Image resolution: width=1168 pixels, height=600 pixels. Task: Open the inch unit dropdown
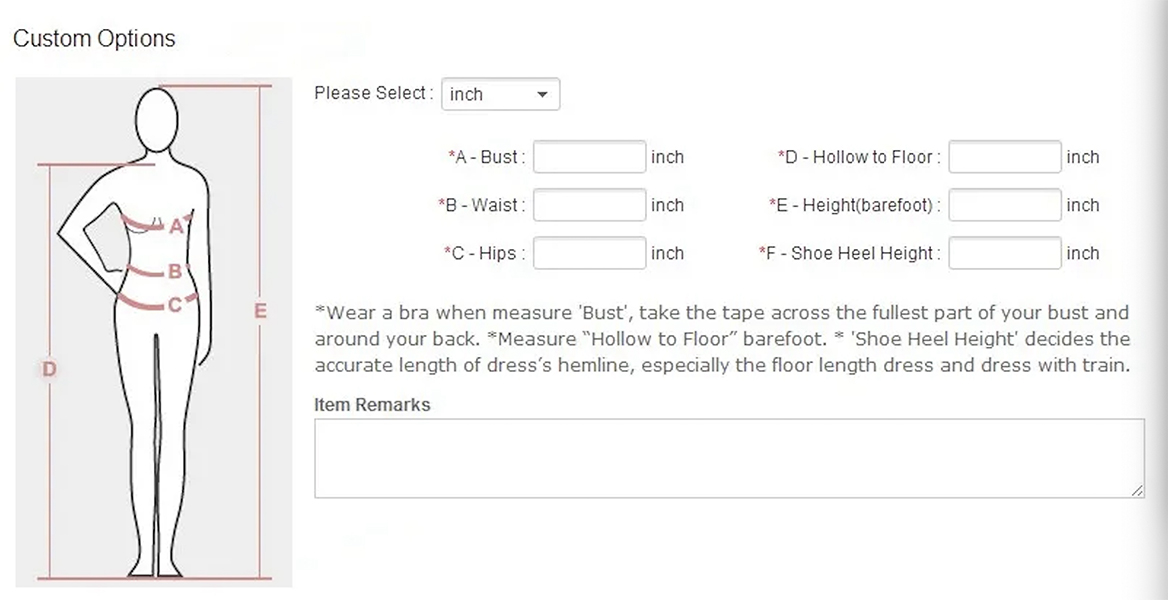(x=500, y=94)
